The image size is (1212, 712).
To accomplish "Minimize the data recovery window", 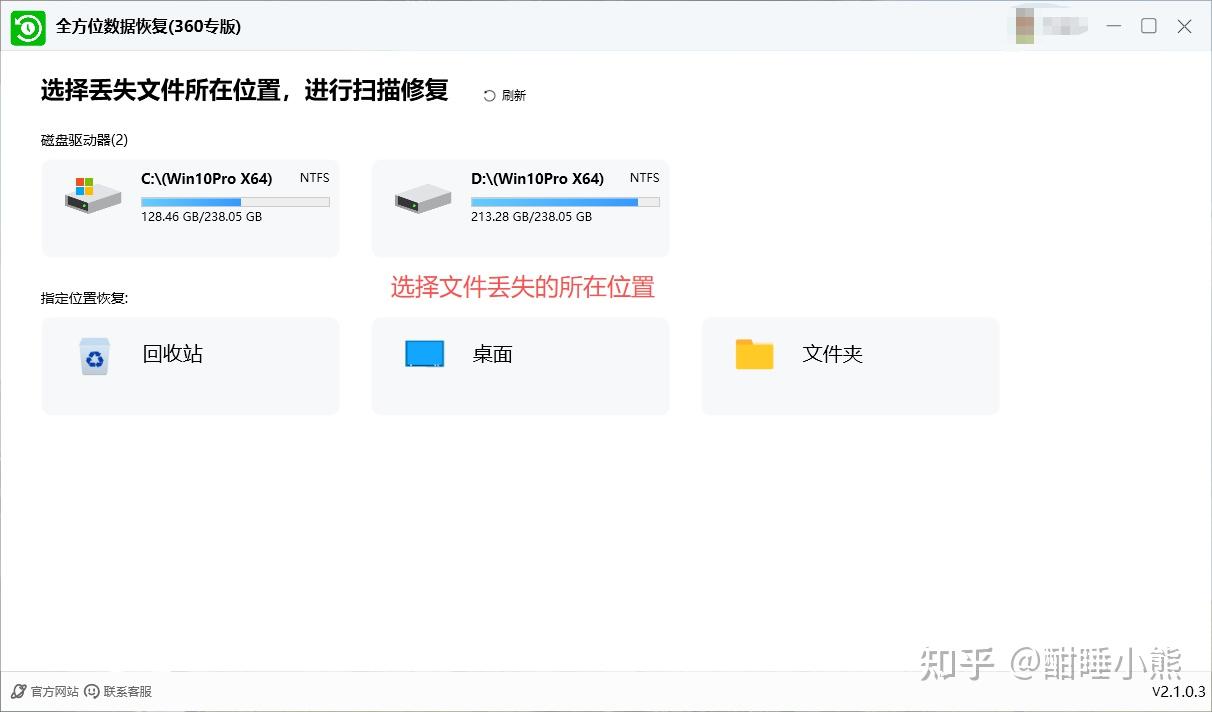I will coord(1114,27).
